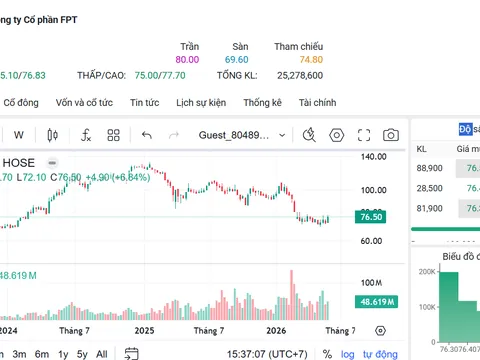Toggle the log scale
The image size is (480, 360).
coord(347,354)
